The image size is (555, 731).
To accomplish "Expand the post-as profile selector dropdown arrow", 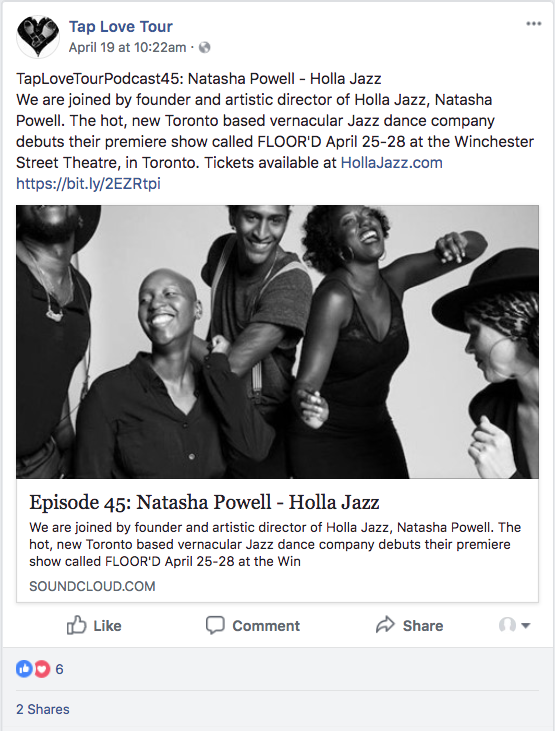I will point(526,626).
